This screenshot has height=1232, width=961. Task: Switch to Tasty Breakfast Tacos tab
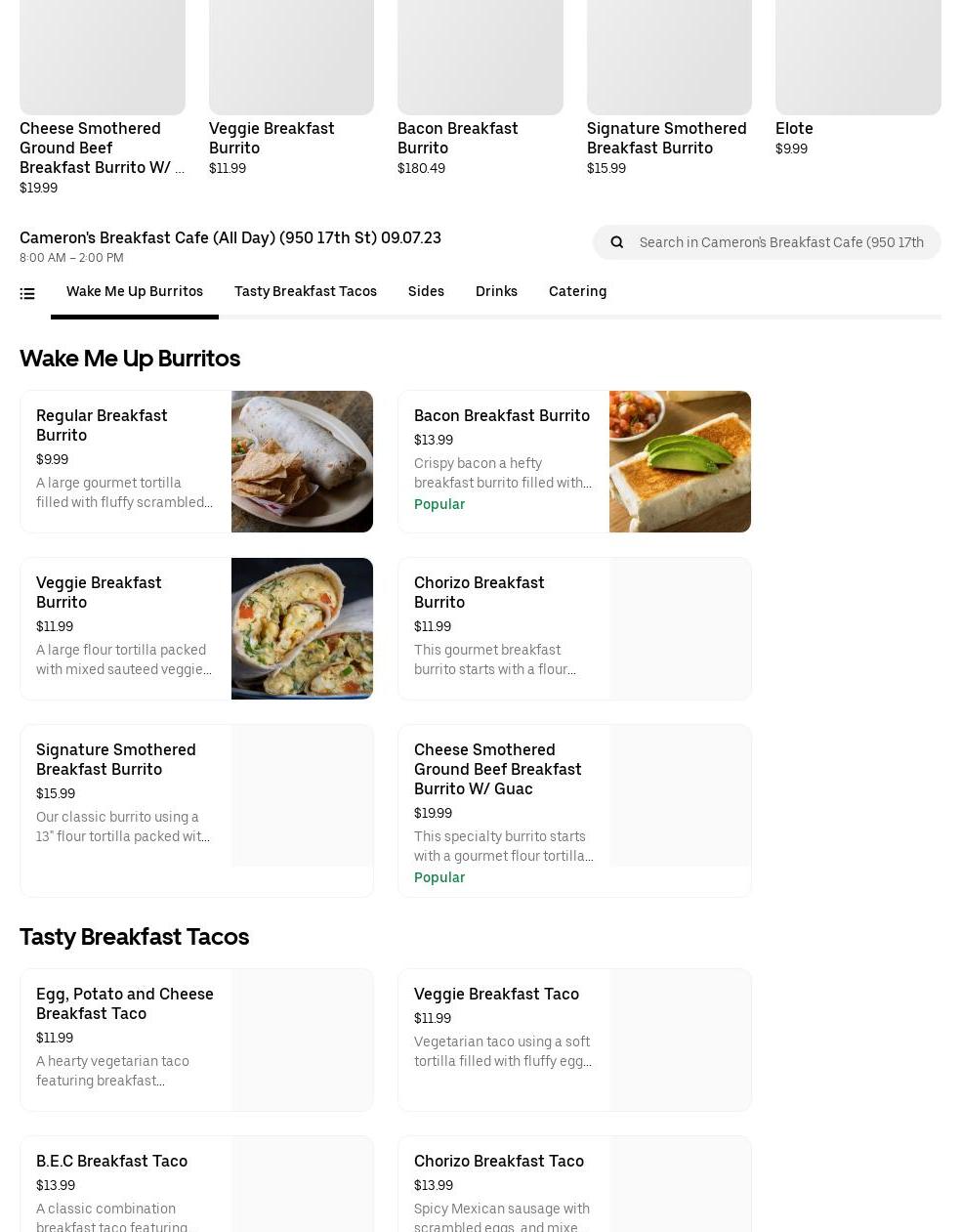click(x=305, y=291)
